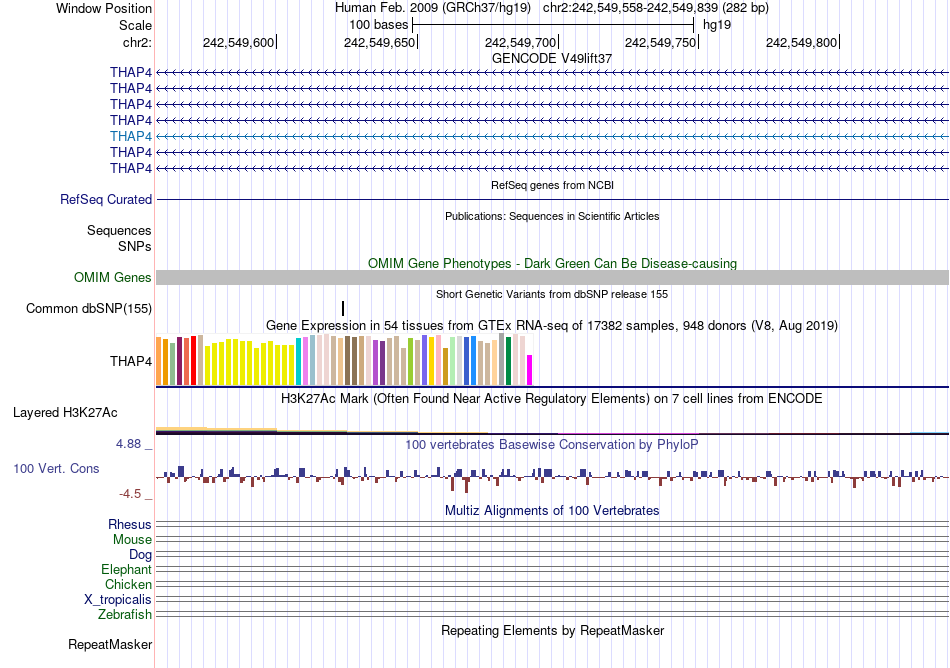
Task: Click the X_tropicalis alignment row label
Action: point(118,600)
